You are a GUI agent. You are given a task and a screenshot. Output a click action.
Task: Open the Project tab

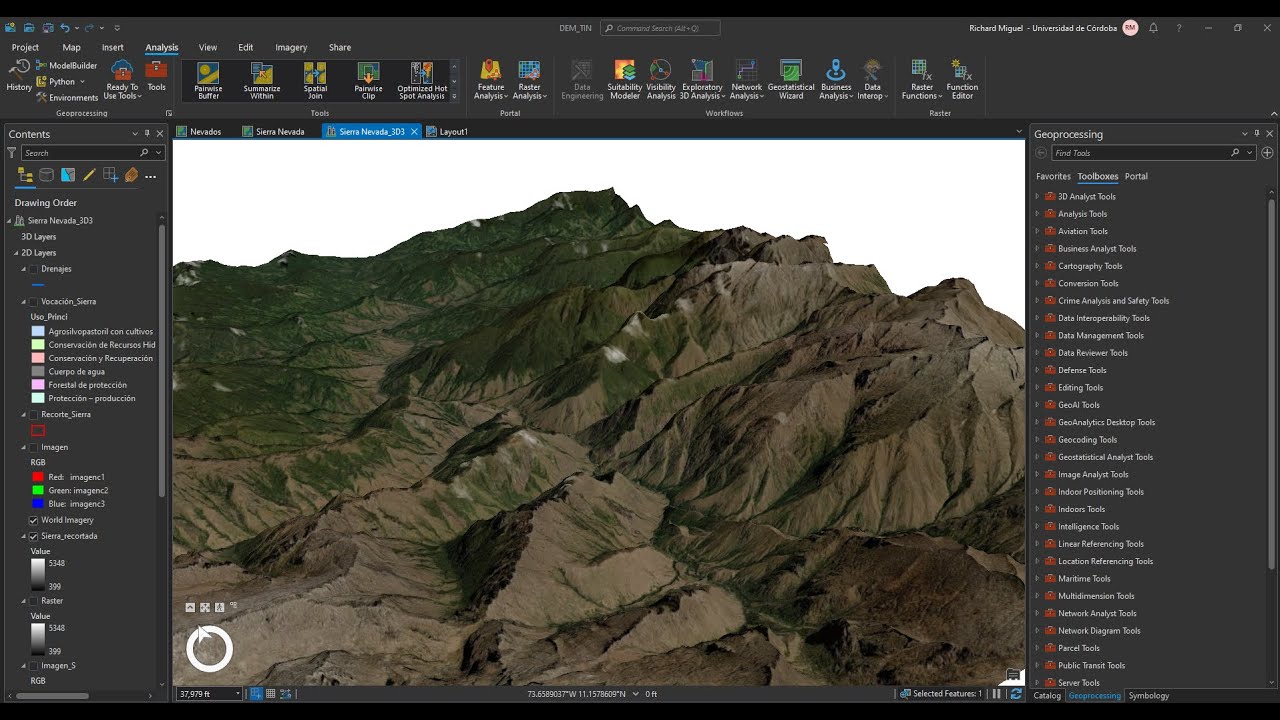click(x=25, y=47)
